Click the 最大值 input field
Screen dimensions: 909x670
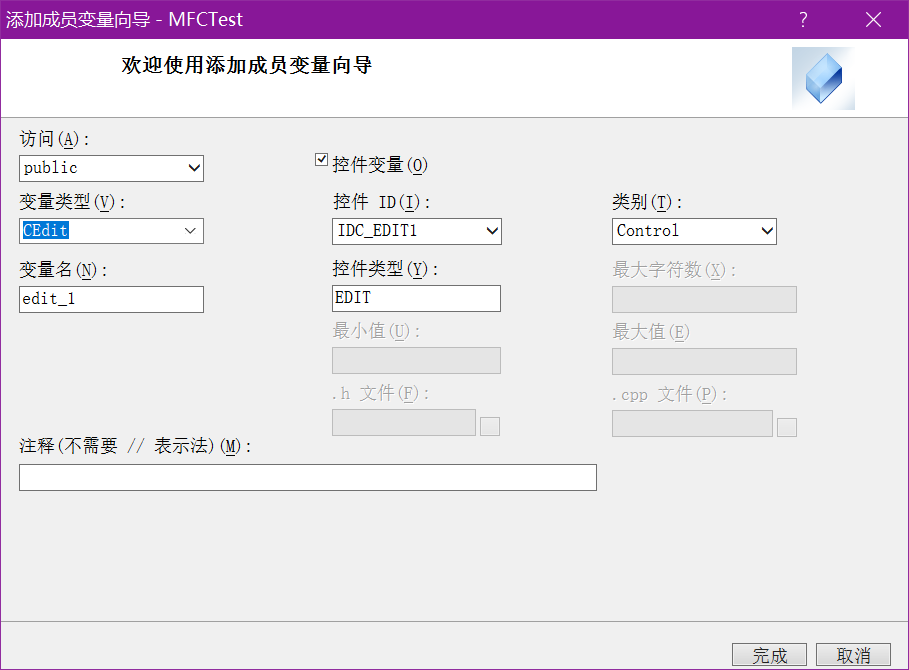click(704, 361)
